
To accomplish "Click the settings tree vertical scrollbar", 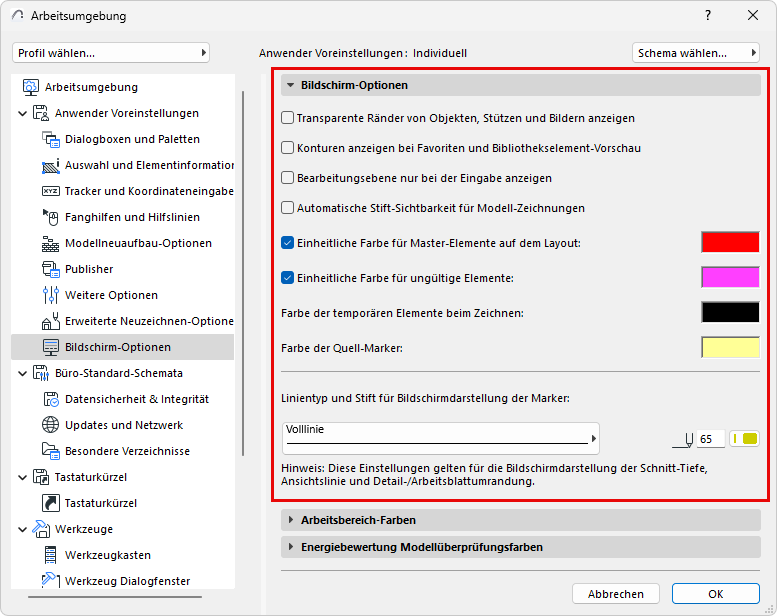I will click(243, 273).
